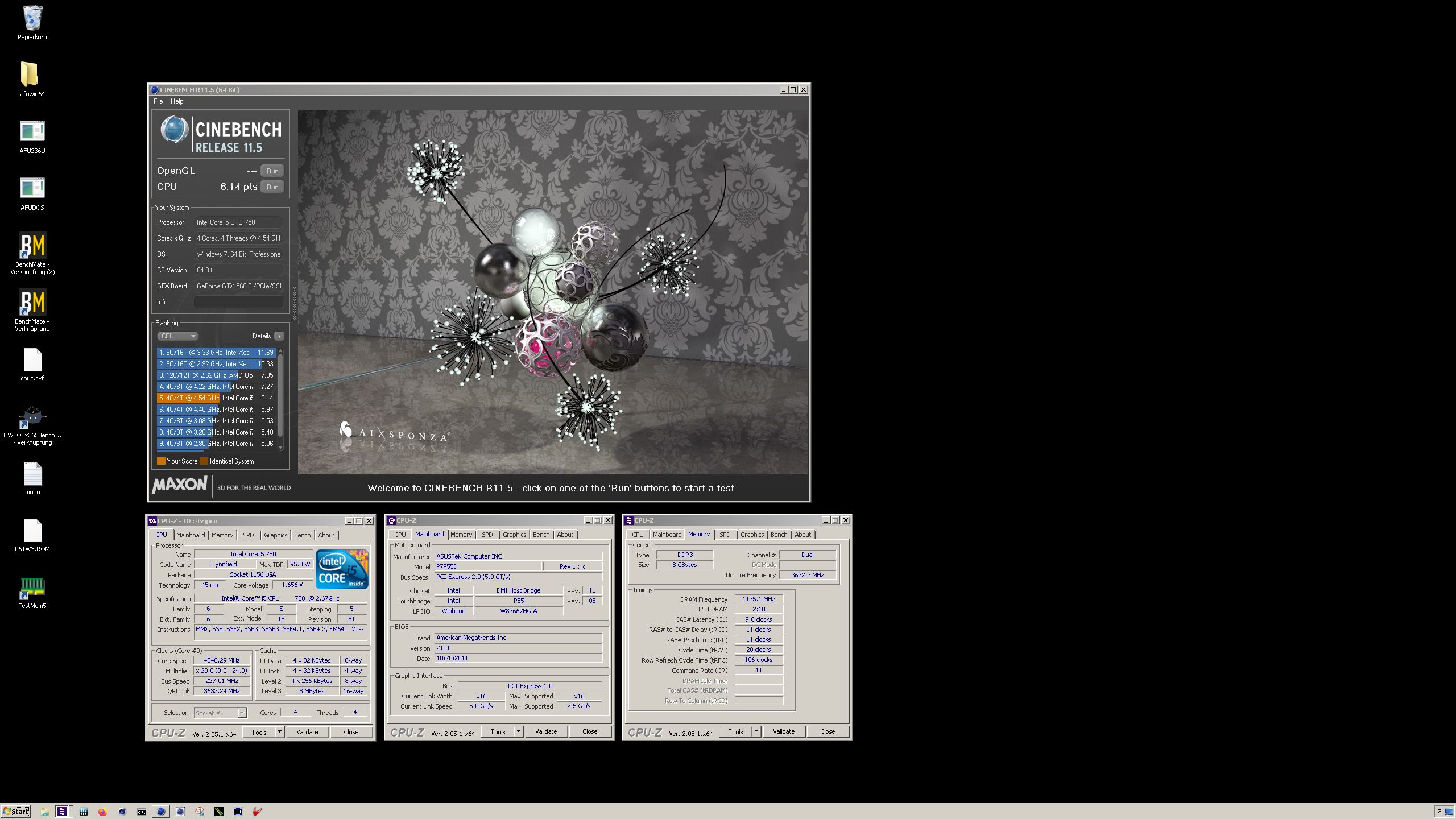Open CPU tab in Memory CPU-Z window
The image size is (1456, 819).
(638, 535)
